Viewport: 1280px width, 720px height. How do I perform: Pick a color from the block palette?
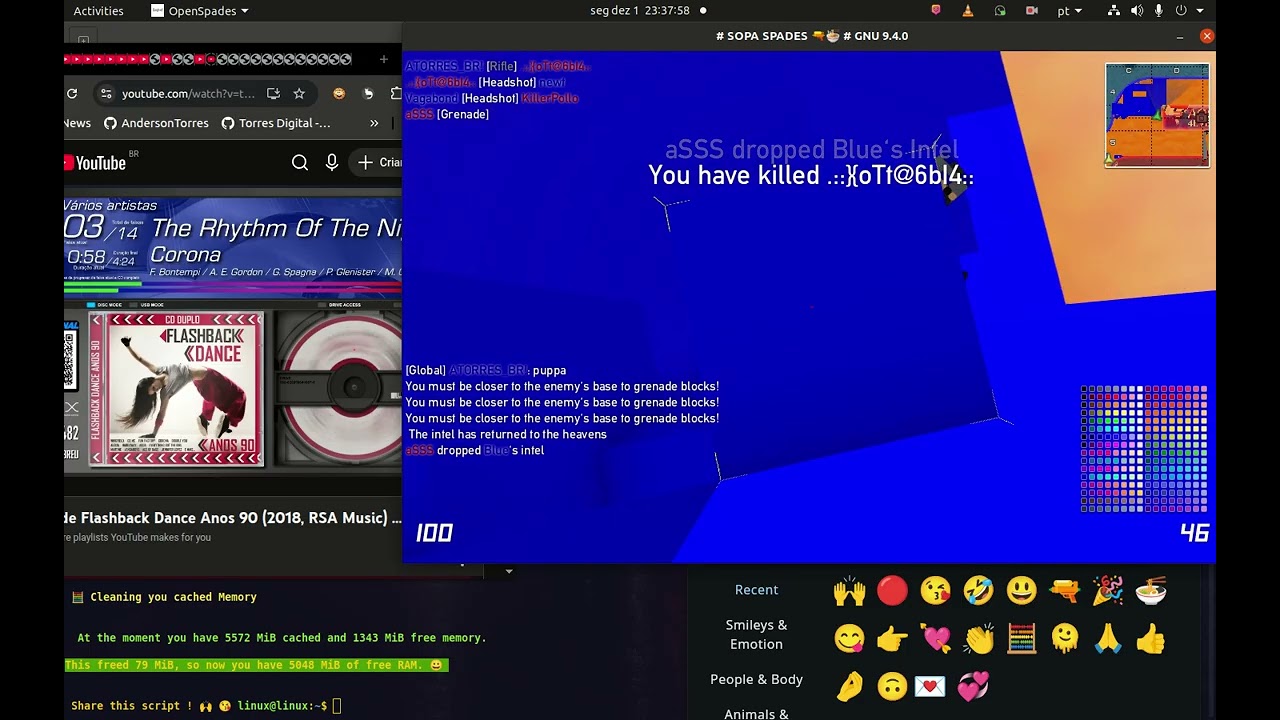[1144, 448]
